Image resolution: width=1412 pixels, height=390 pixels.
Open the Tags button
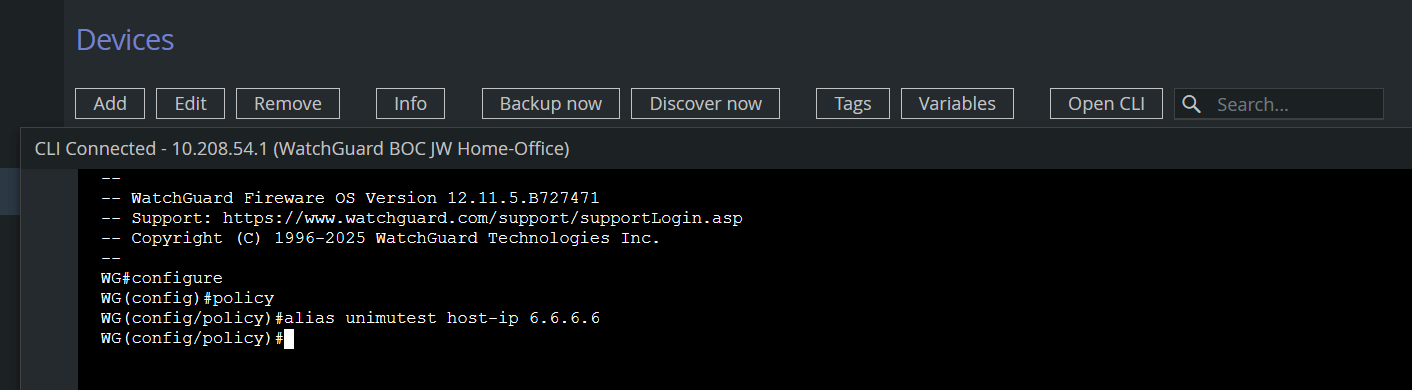pos(853,104)
